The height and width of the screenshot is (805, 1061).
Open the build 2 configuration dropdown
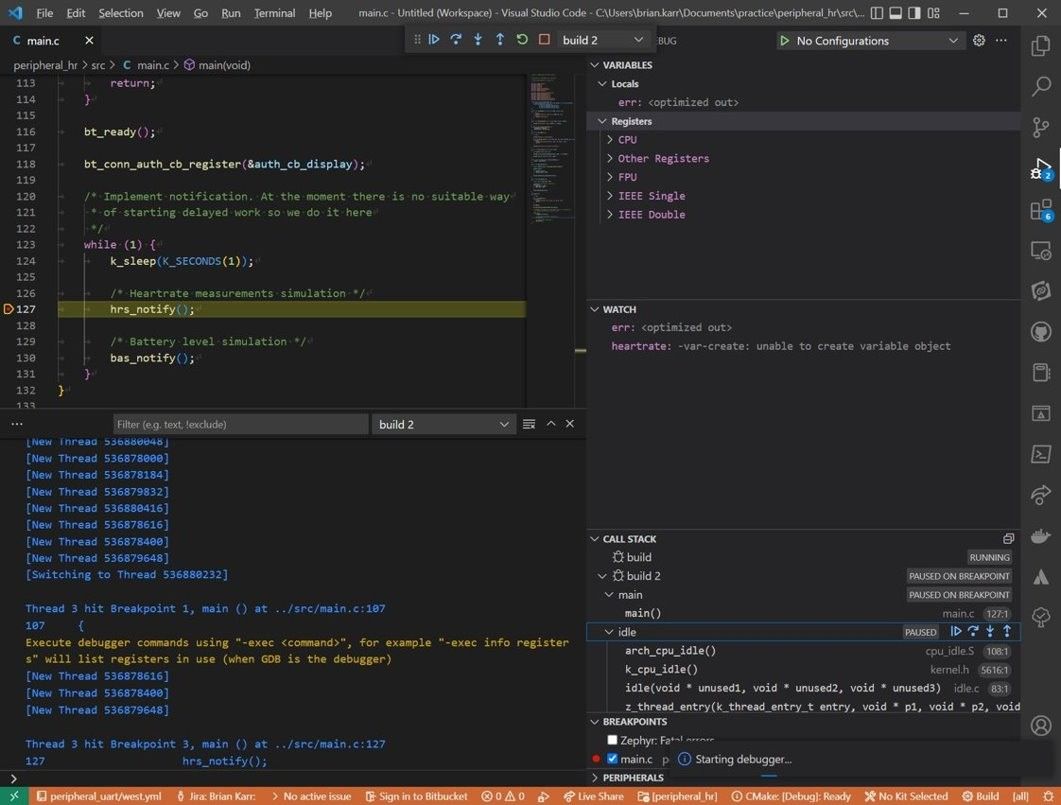601,40
